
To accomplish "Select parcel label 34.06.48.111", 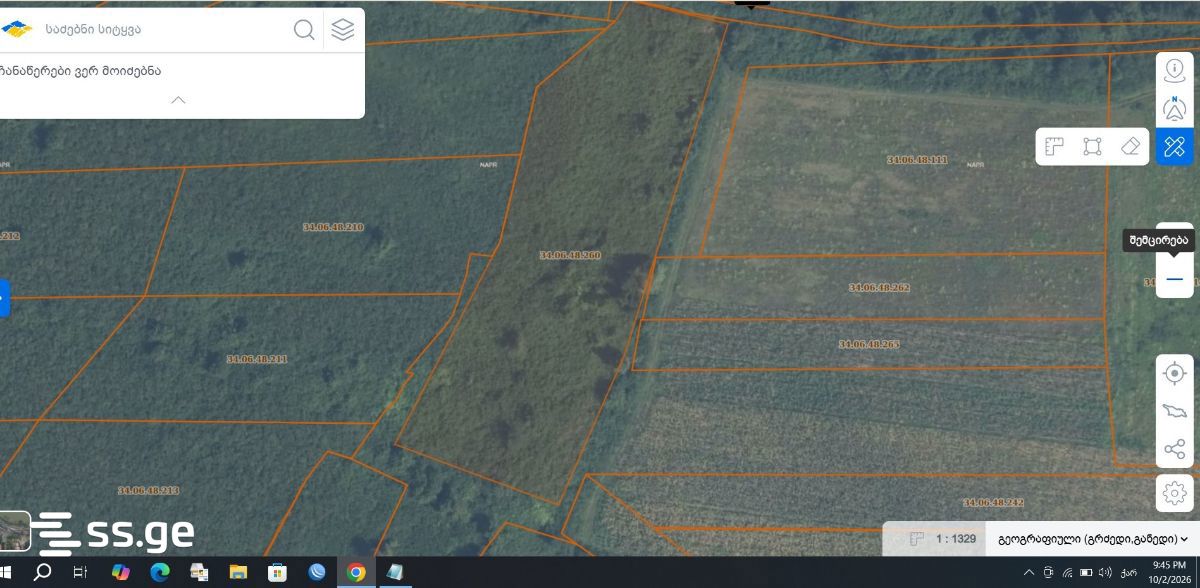I will click(x=917, y=160).
